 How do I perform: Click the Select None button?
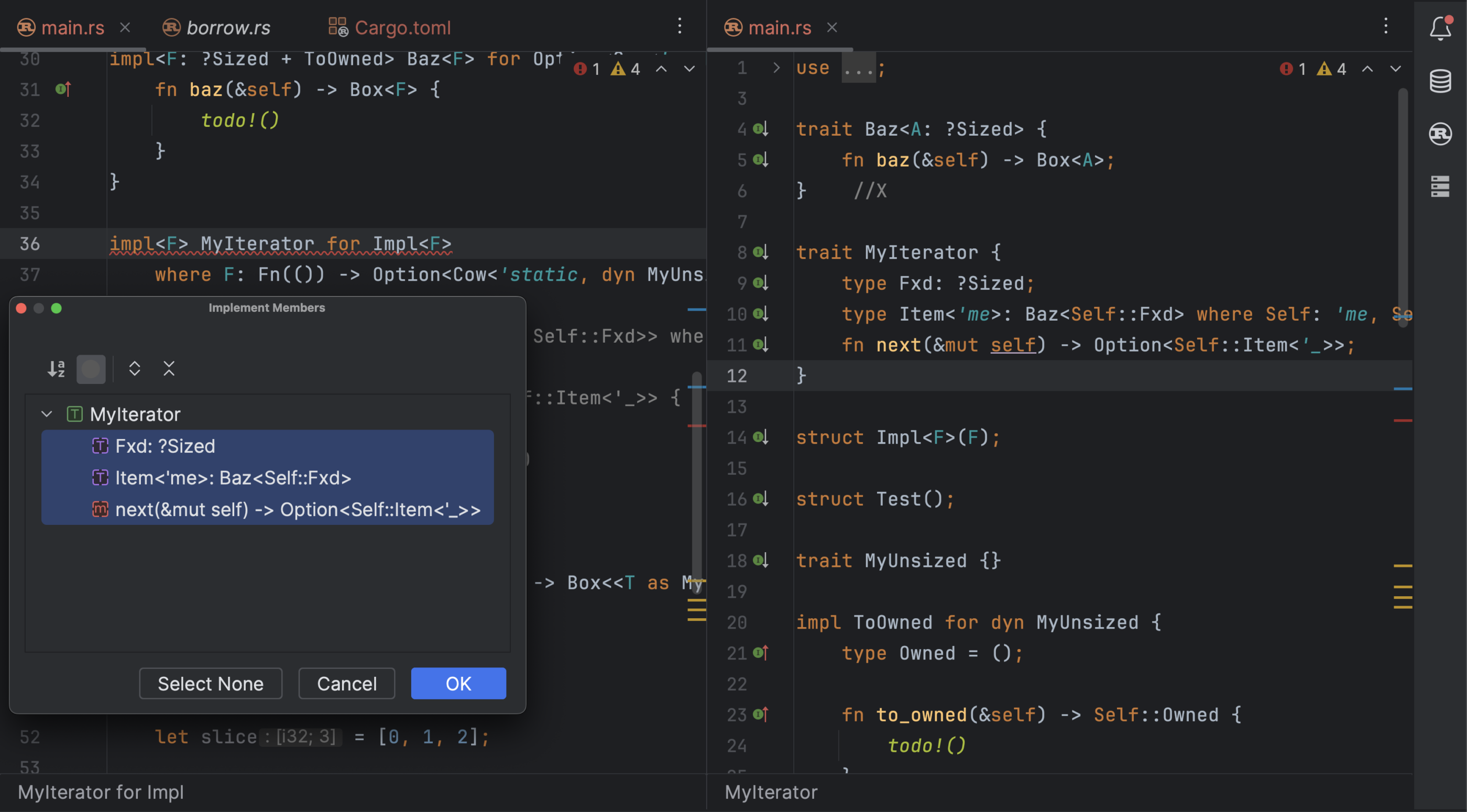210,682
